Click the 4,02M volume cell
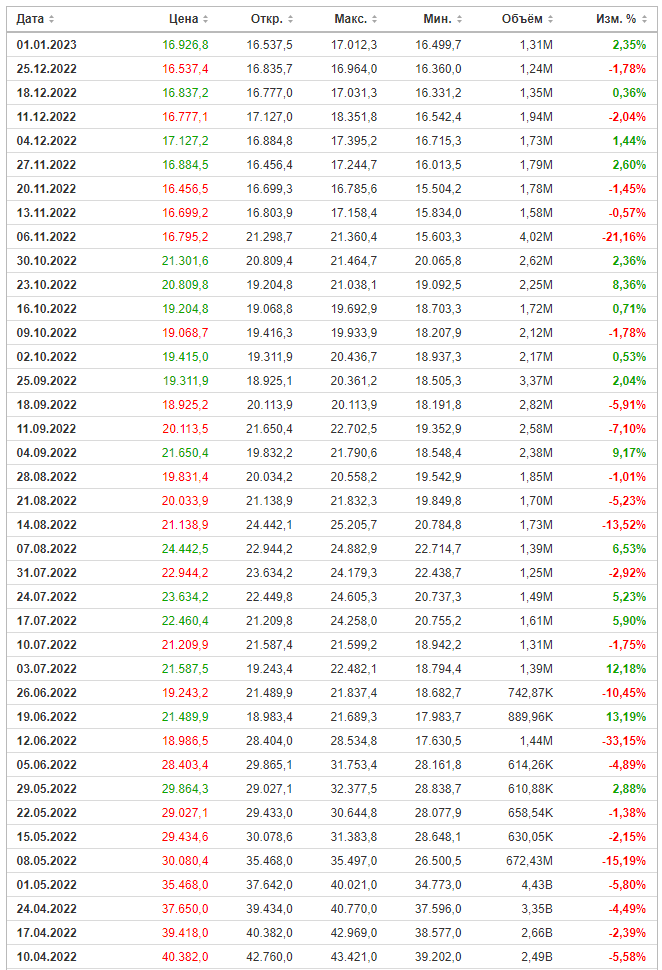 pos(534,237)
